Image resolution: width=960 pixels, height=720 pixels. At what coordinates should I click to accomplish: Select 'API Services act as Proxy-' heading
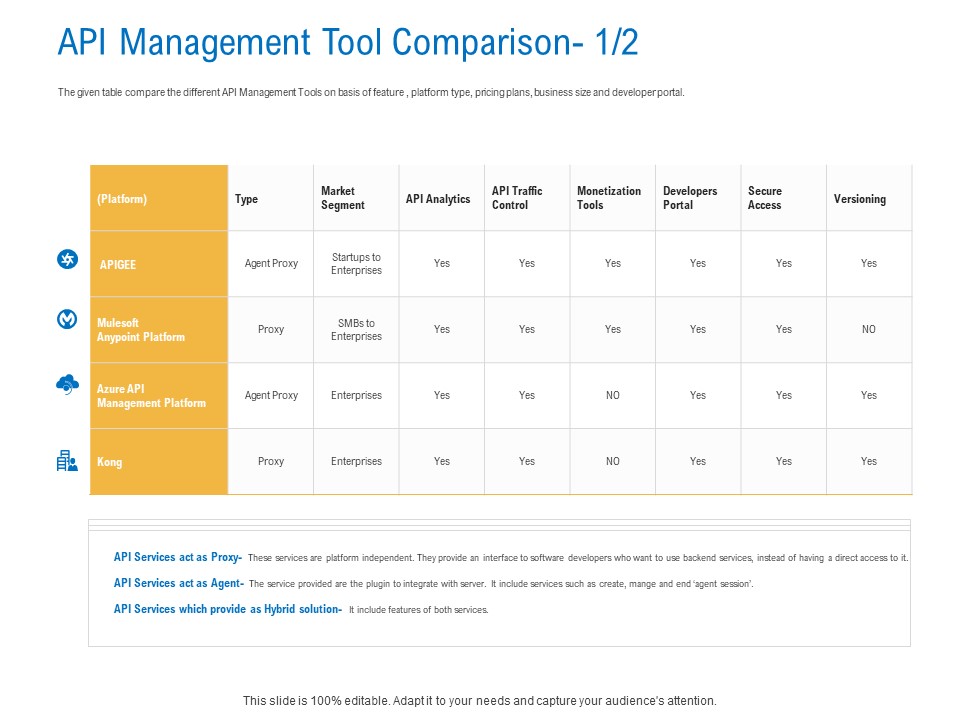[178, 557]
